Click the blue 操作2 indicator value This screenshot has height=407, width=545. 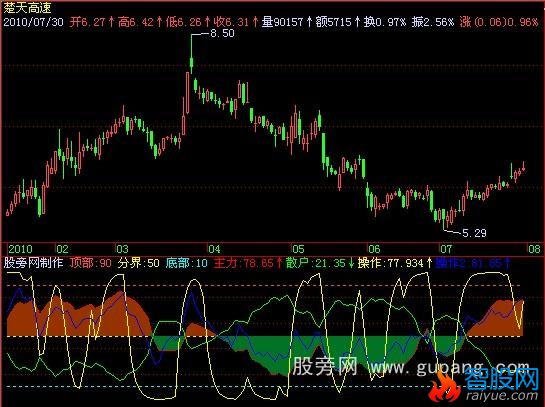pos(473,263)
